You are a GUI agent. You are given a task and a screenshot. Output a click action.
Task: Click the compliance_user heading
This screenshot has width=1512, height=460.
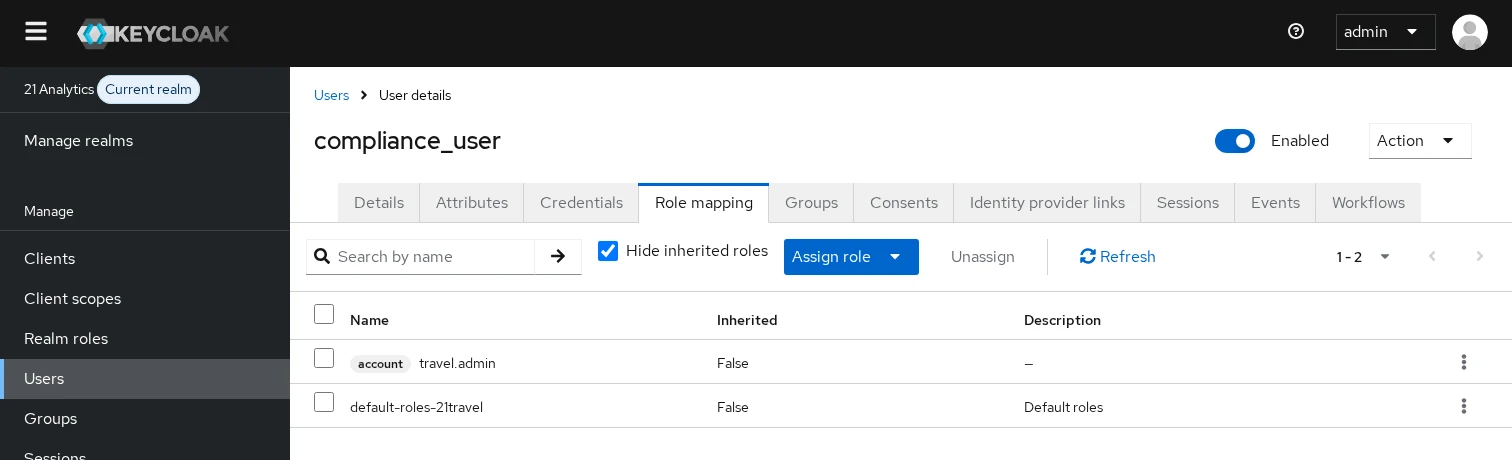coord(407,141)
